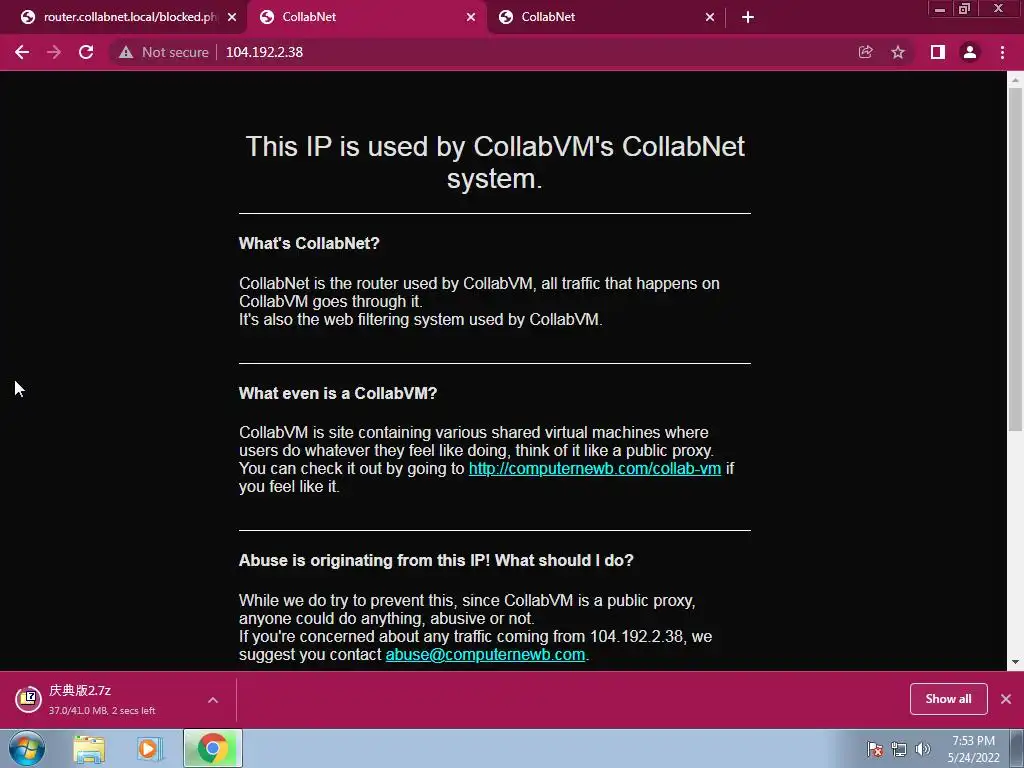The height and width of the screenshot is (768, 1024).
Task: Open a new browser tab
Action: (x=748, y=18)
